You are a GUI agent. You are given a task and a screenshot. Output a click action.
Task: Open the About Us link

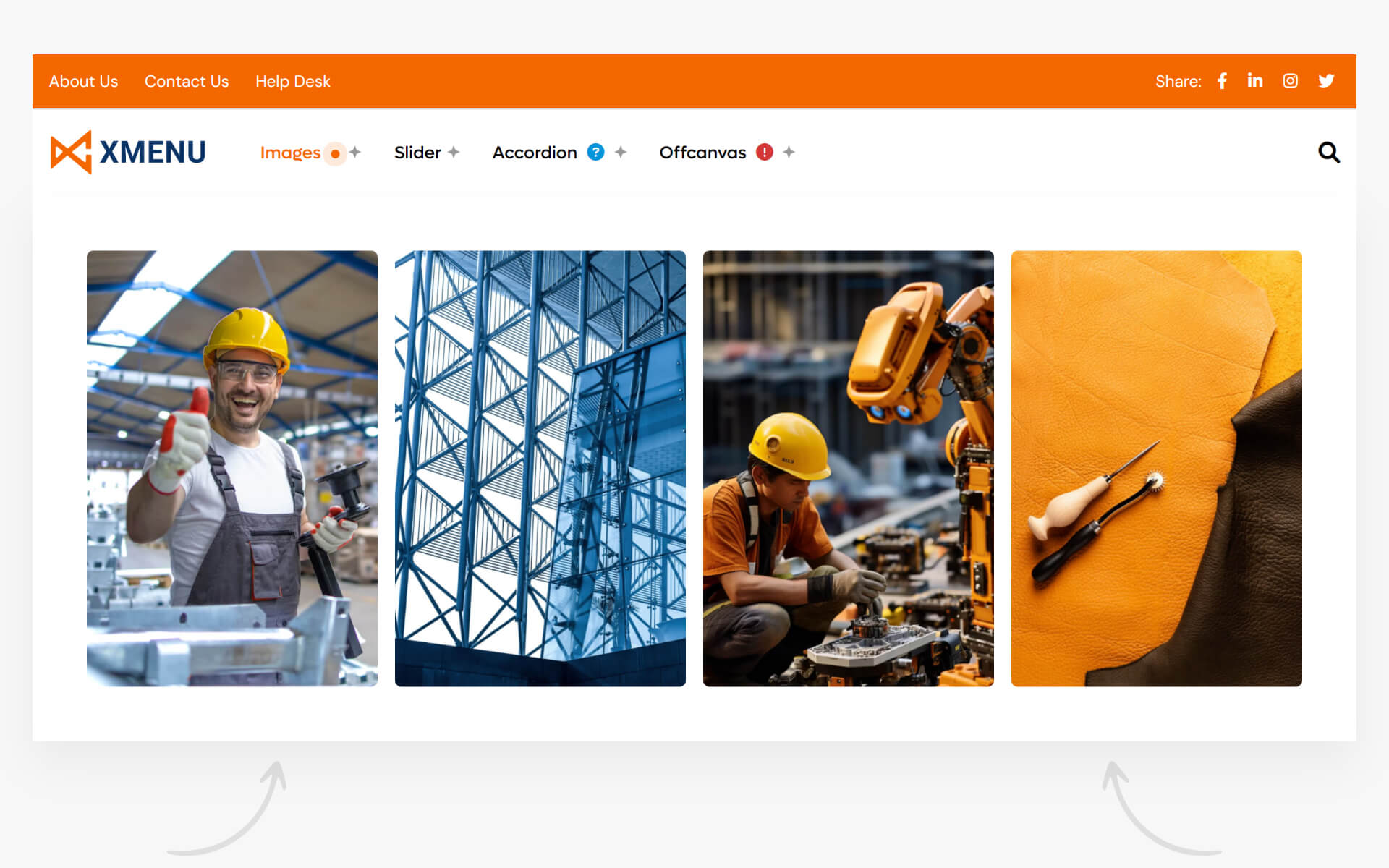pyautogui.click(x=83, y=81)
